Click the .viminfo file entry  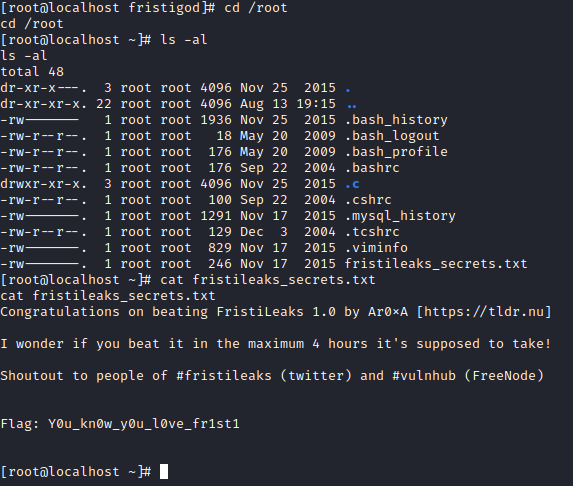pos(376,248)
